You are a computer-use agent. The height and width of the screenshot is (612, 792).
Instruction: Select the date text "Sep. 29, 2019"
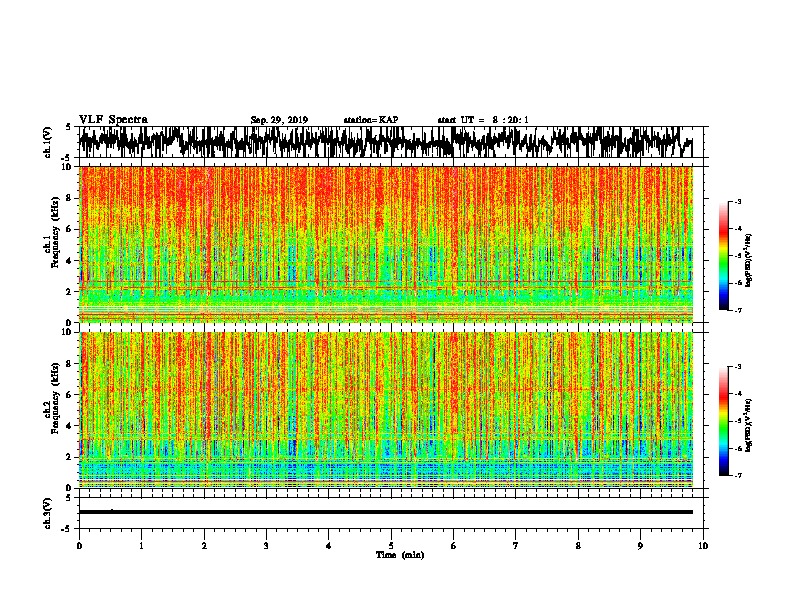point(279,120)
